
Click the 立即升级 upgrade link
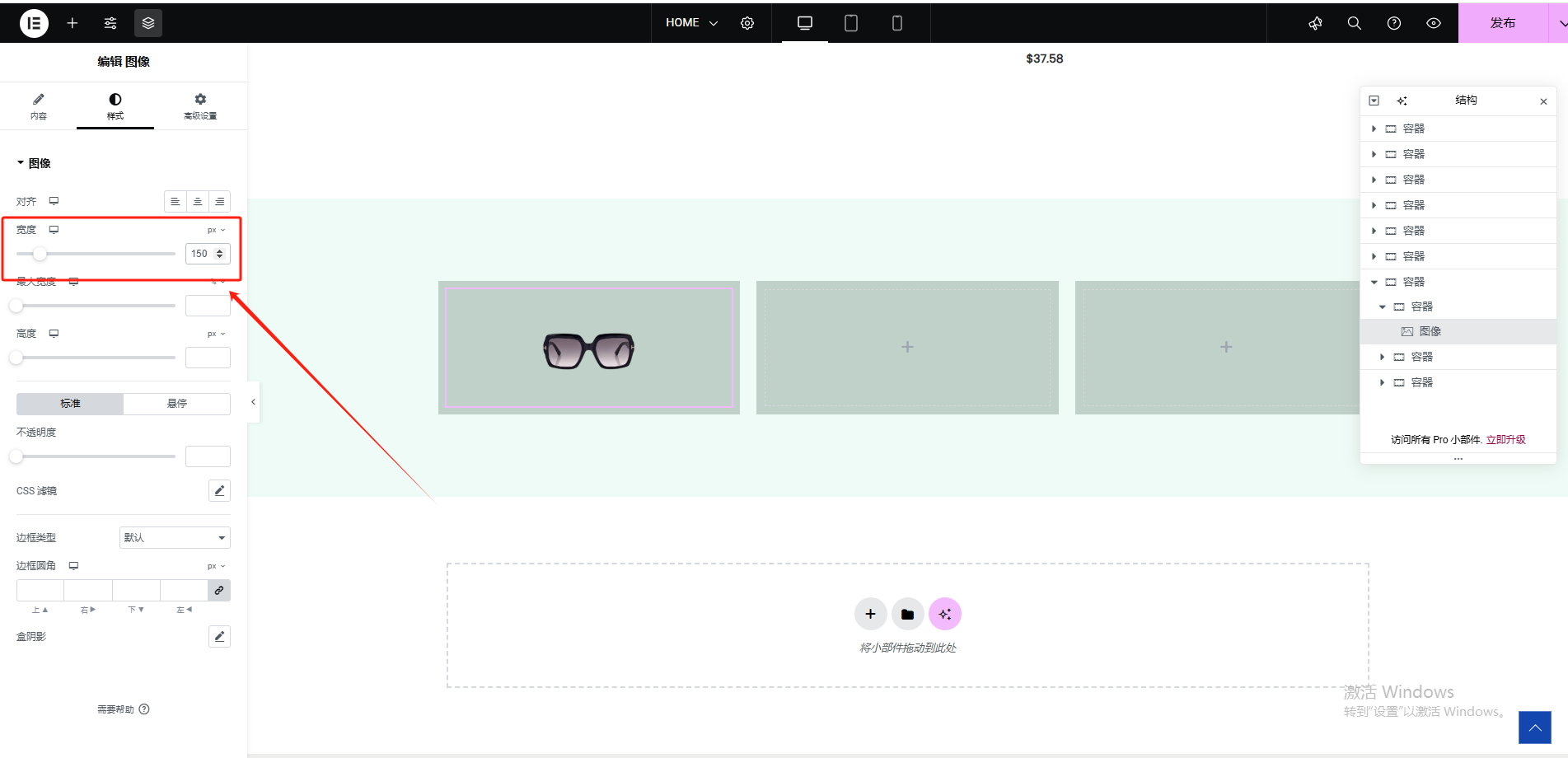pos(1505,440)
